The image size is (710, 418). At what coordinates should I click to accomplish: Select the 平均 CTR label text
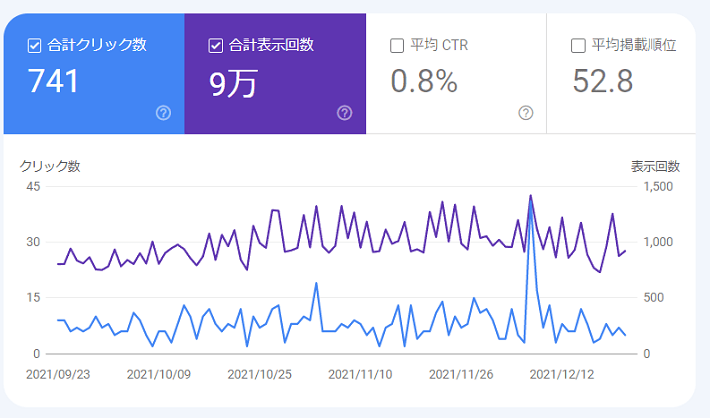coord(439,45)
